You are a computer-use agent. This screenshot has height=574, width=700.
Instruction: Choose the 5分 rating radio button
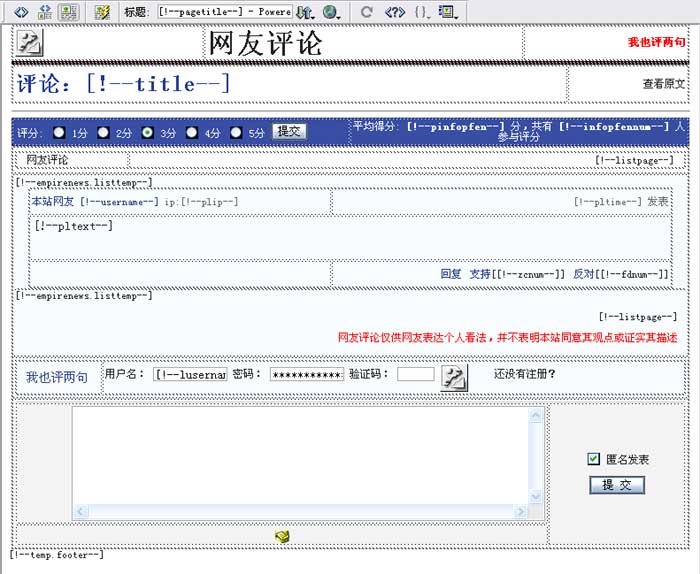(236, 132)
